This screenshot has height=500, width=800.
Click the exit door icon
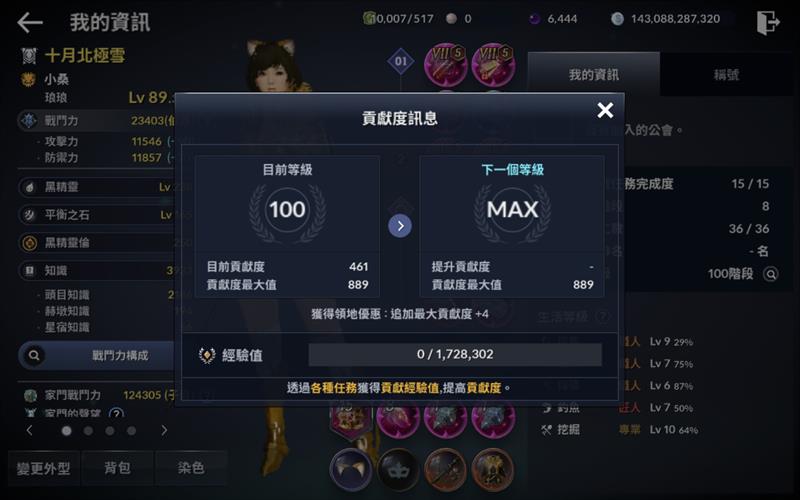[x=768, y=22]
